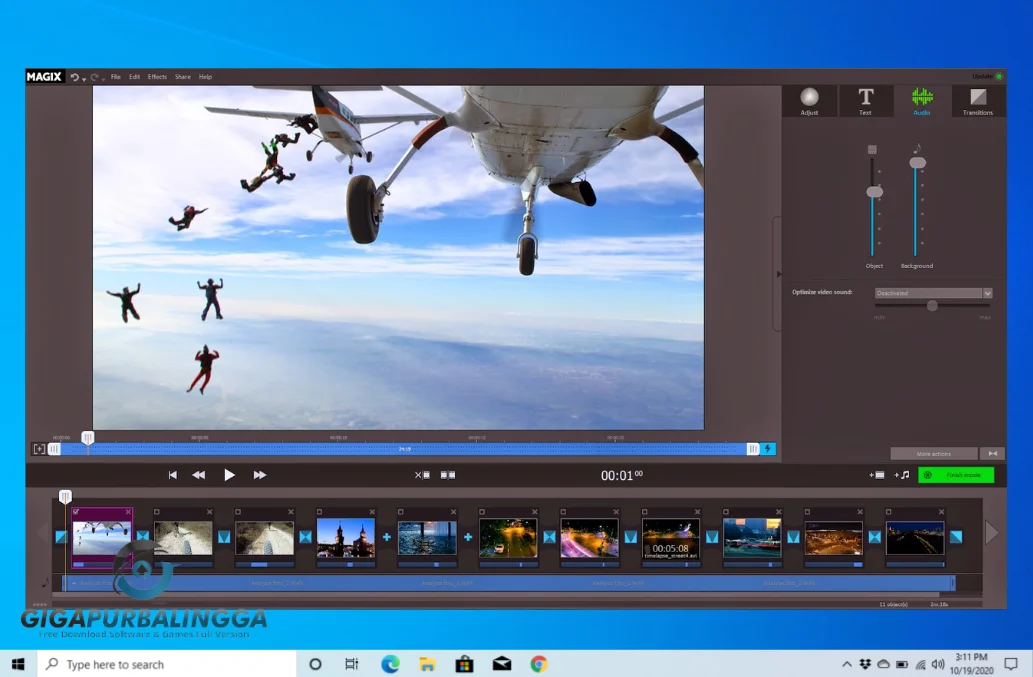The width and height of the screenshot is (1033, 677).
Task: Open the Share menu
Action: (x=182, y=76)
